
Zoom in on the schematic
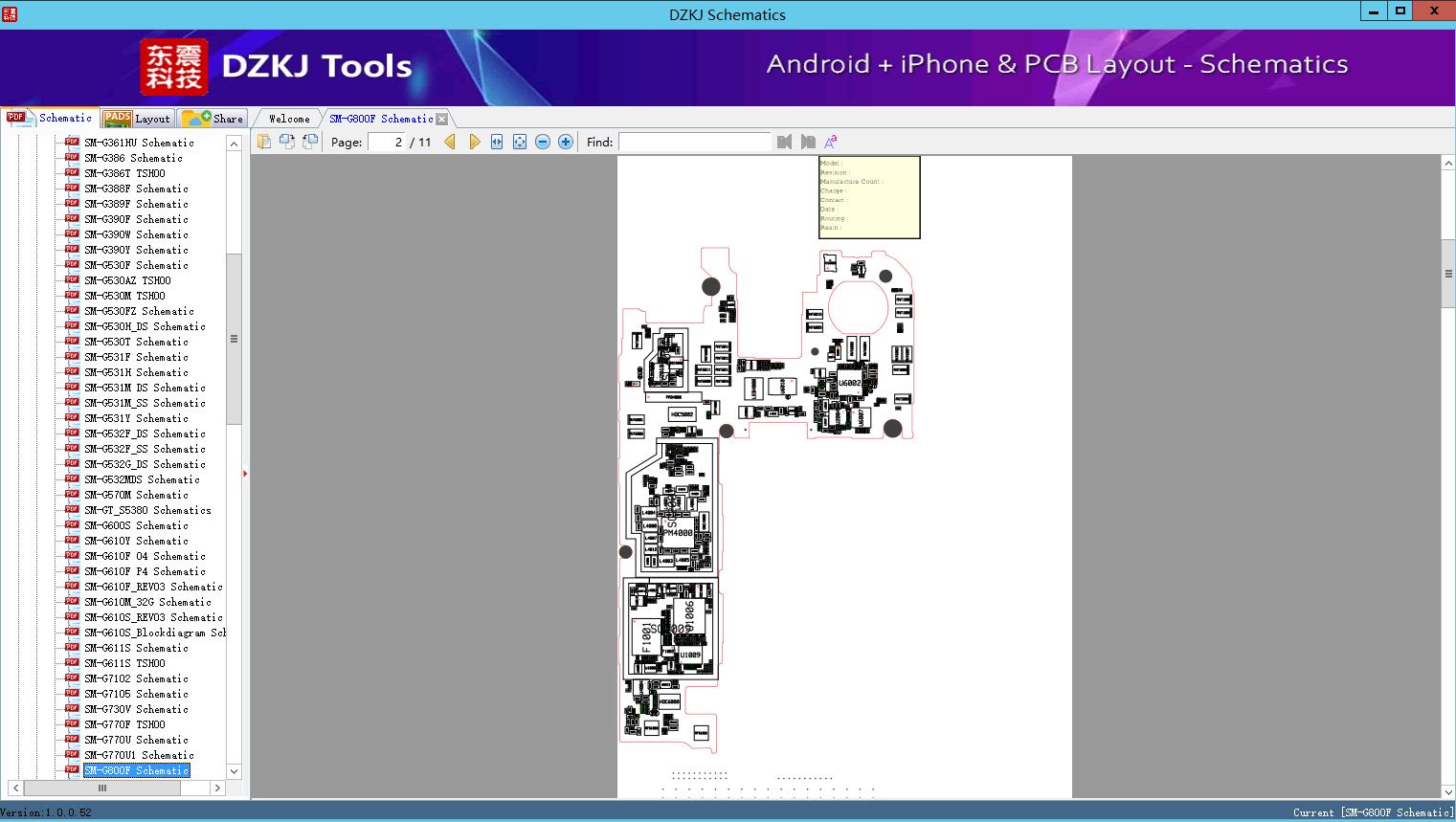566,142
